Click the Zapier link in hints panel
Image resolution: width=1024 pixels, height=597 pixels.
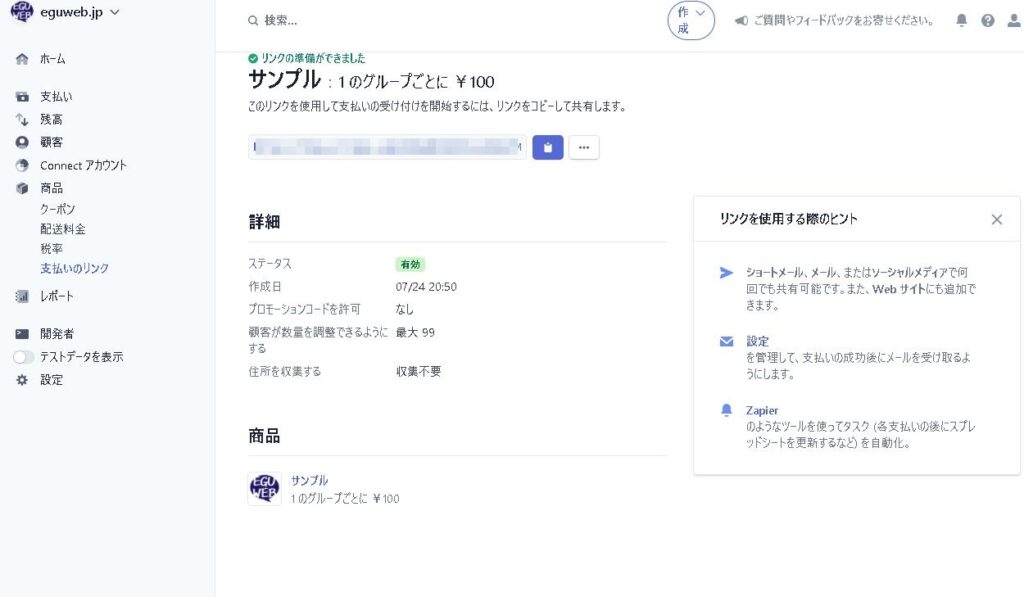(x=762, y=410)
